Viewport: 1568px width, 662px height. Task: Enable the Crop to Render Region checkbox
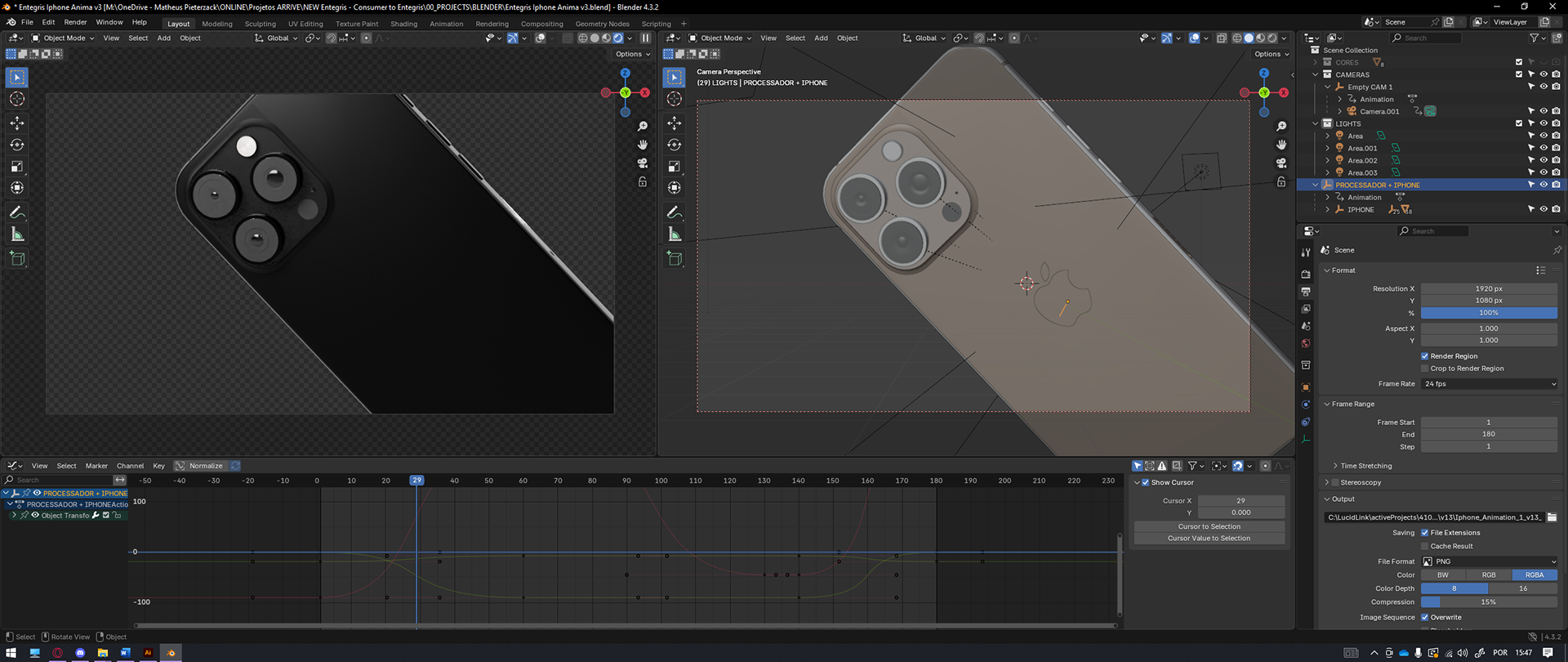click(x=1425, y=369)
